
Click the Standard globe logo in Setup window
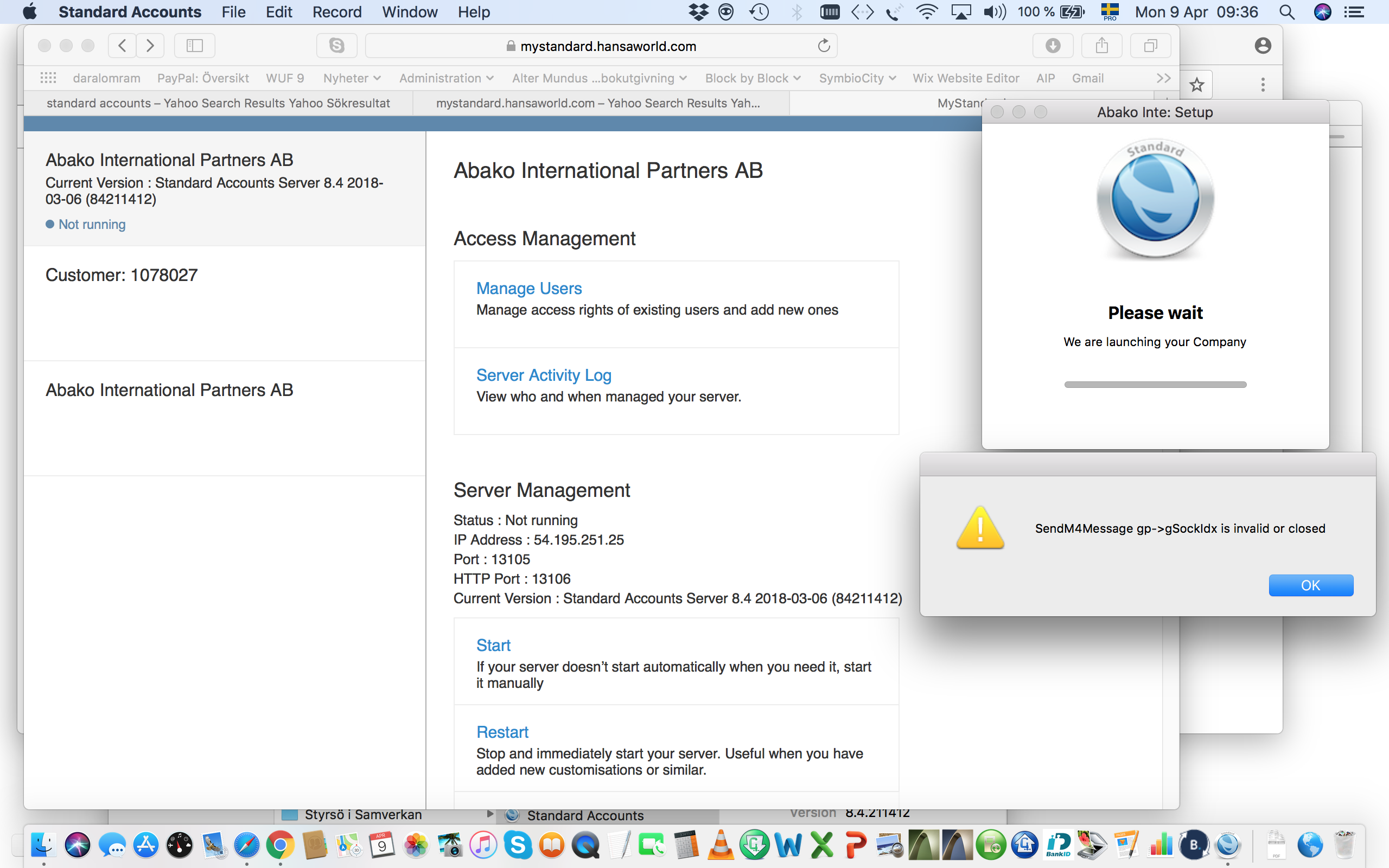1155,199
